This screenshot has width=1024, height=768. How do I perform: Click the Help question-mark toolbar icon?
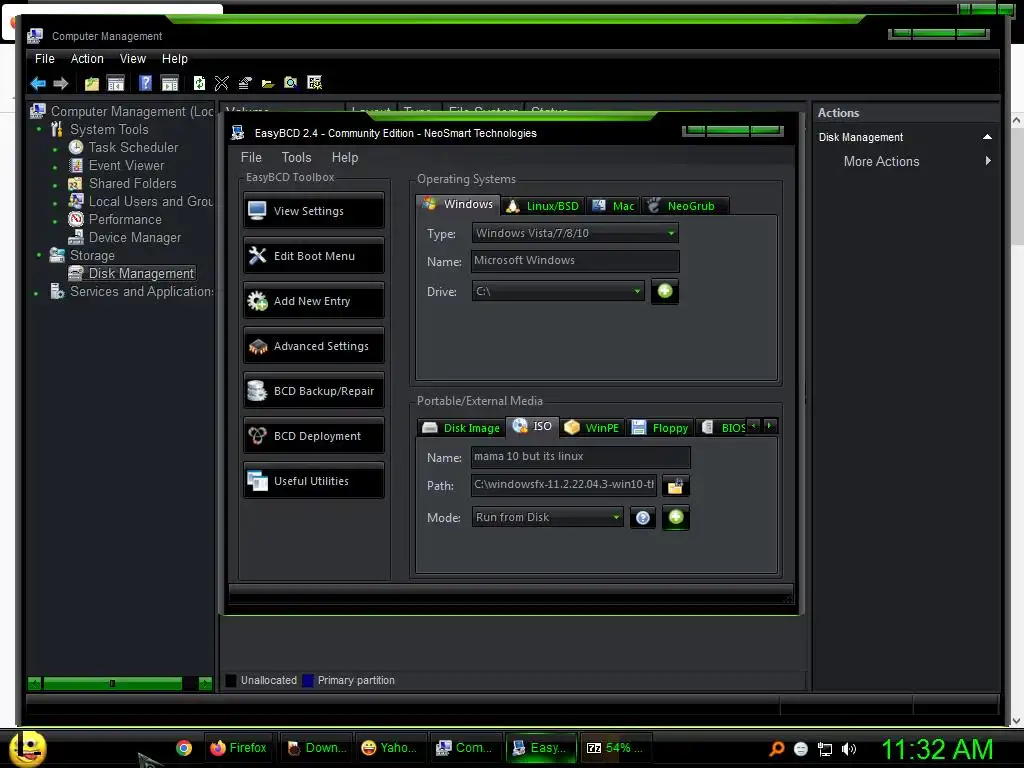click(x=145, y=83)
